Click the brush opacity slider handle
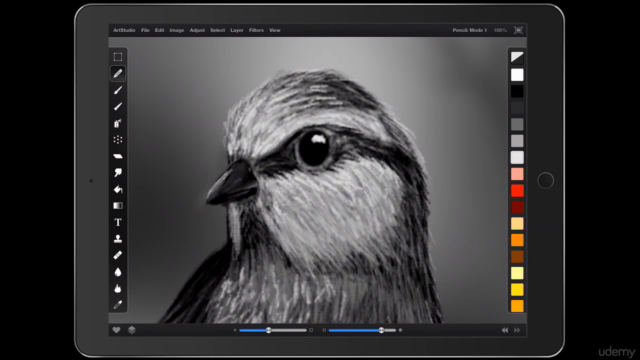The image size is (640, 360). [381, 330]
